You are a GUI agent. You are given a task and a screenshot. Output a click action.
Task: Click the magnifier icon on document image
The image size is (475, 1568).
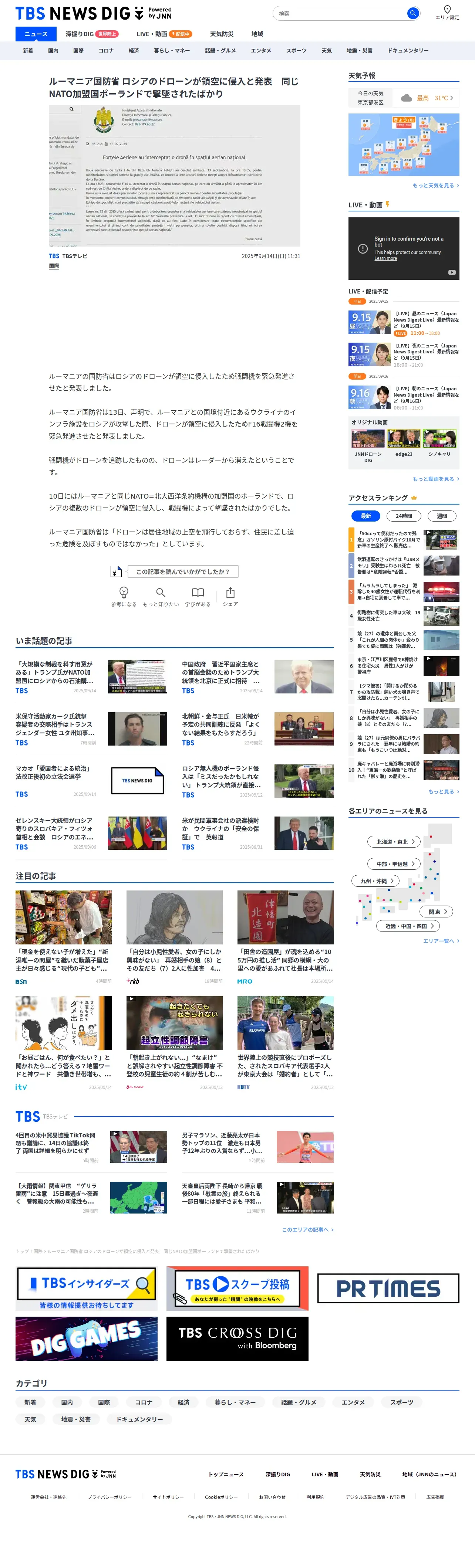point(71,109)
